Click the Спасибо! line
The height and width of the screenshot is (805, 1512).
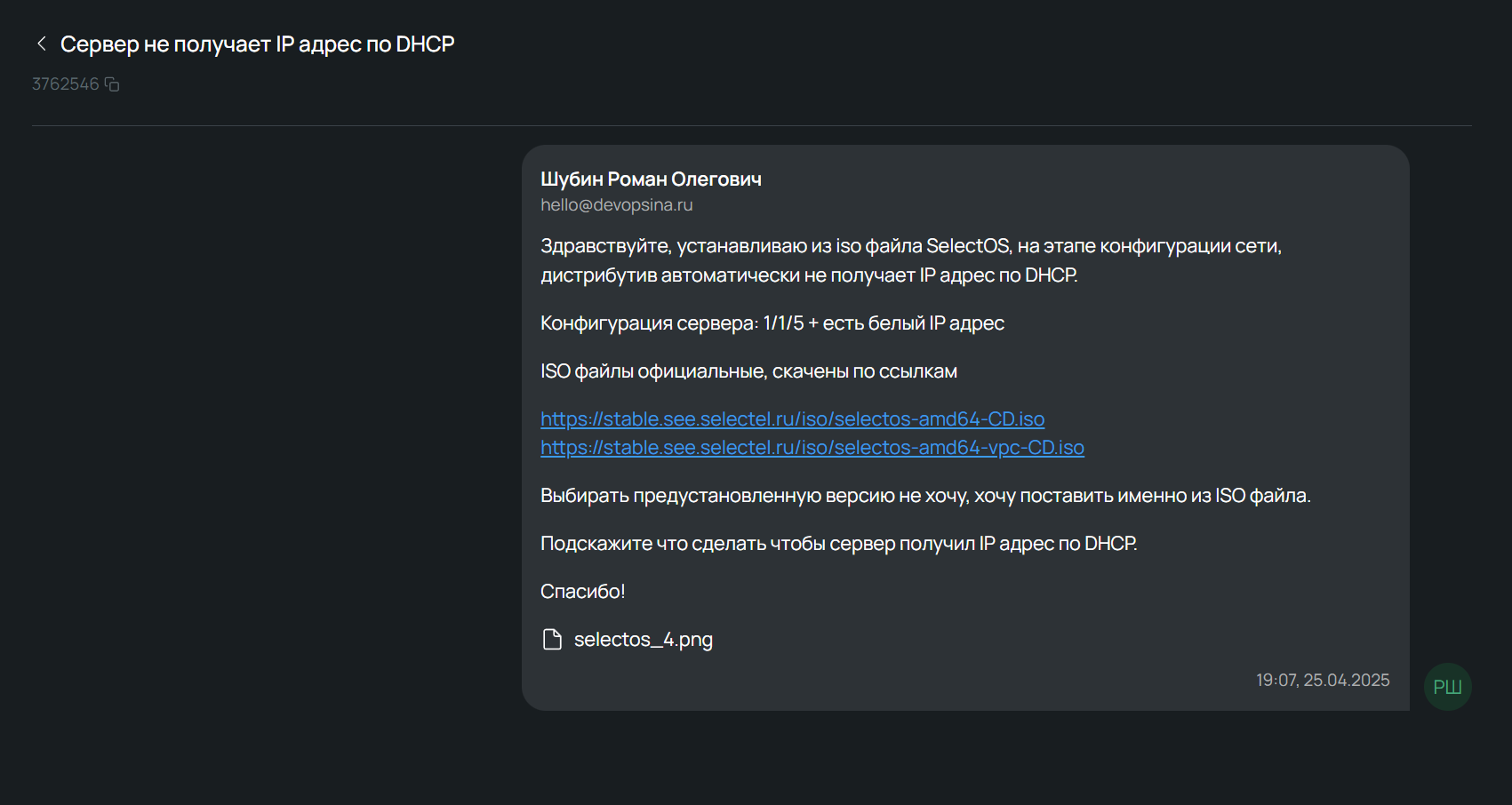pyautogui.click(x=582, y=592)
